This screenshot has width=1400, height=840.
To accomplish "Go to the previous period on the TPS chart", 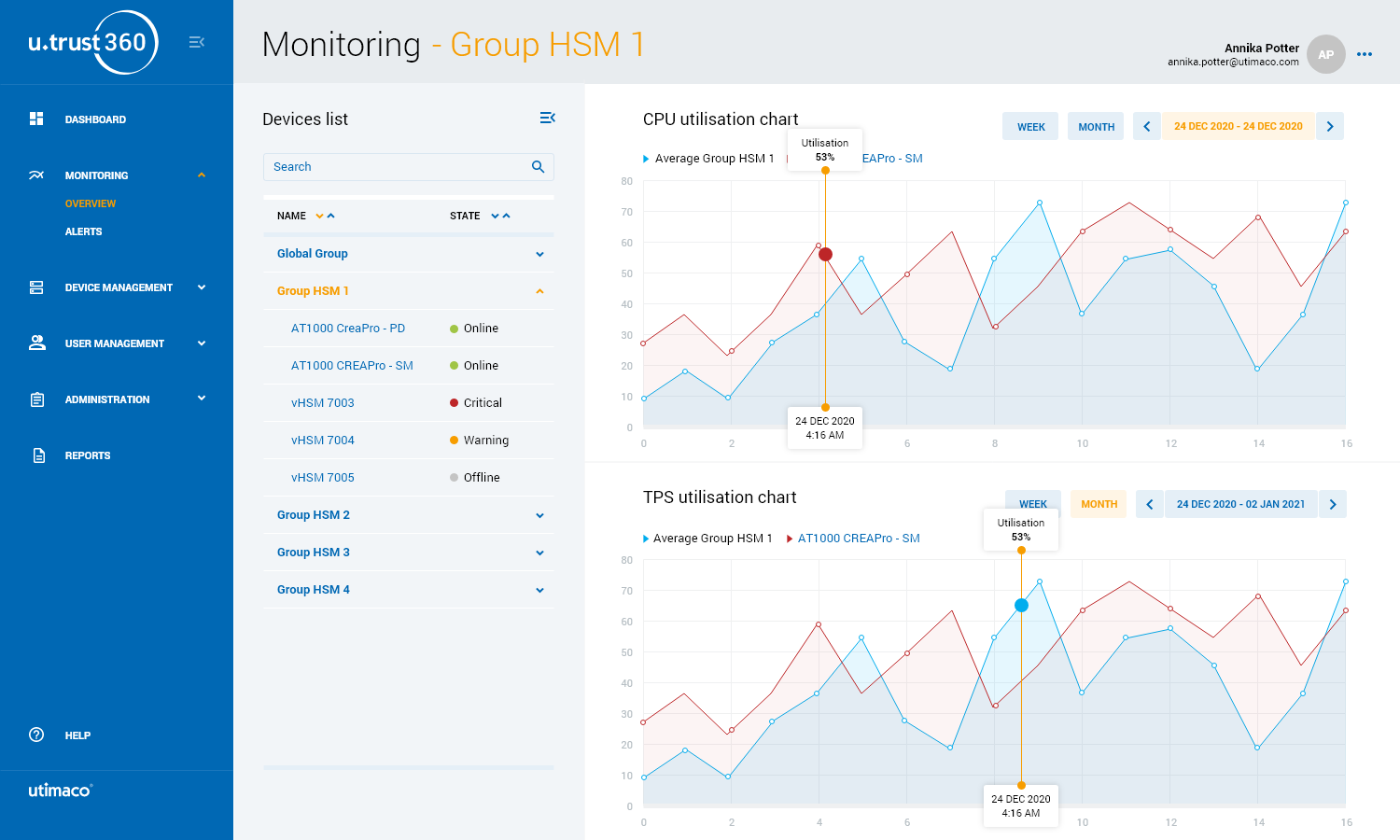I will click(1150, 504).
